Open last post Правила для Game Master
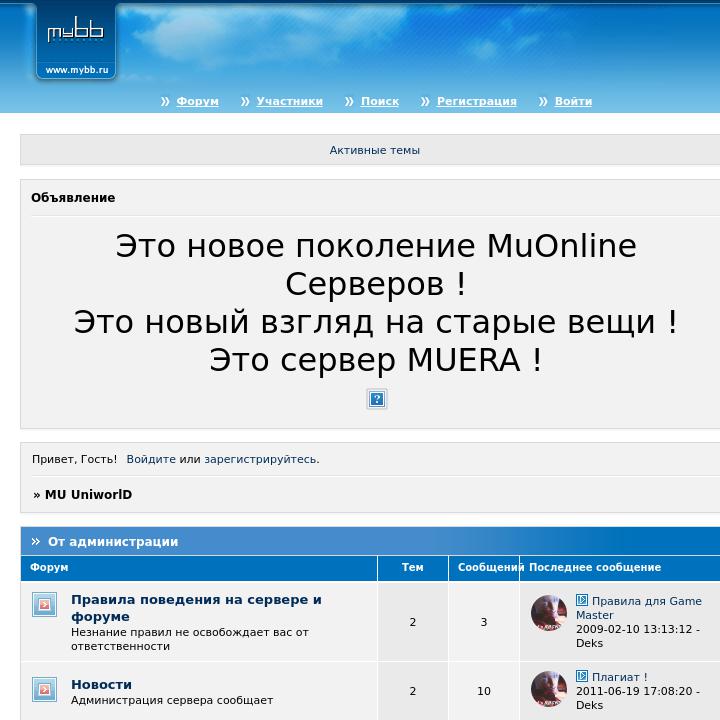Screen dimensions: 720x720 pos(639,608)
